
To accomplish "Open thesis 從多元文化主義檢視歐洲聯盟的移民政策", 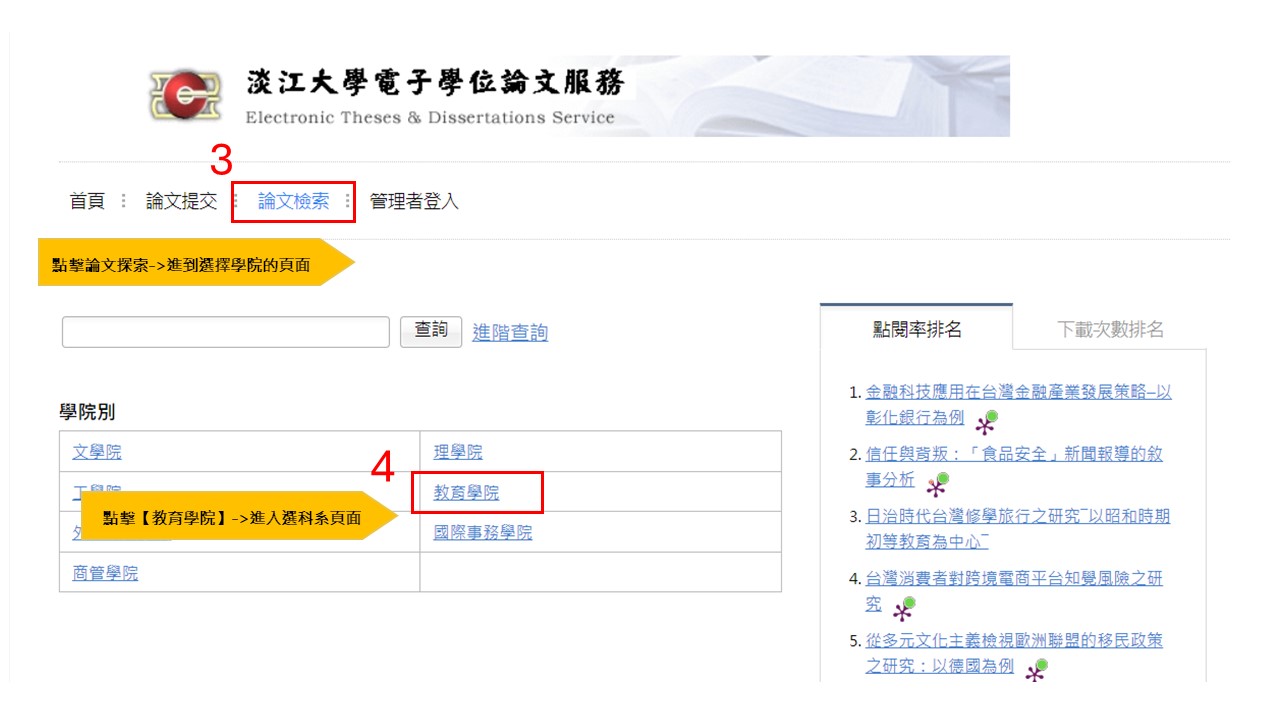I will pyautogui.click(x=1014, y=652).
